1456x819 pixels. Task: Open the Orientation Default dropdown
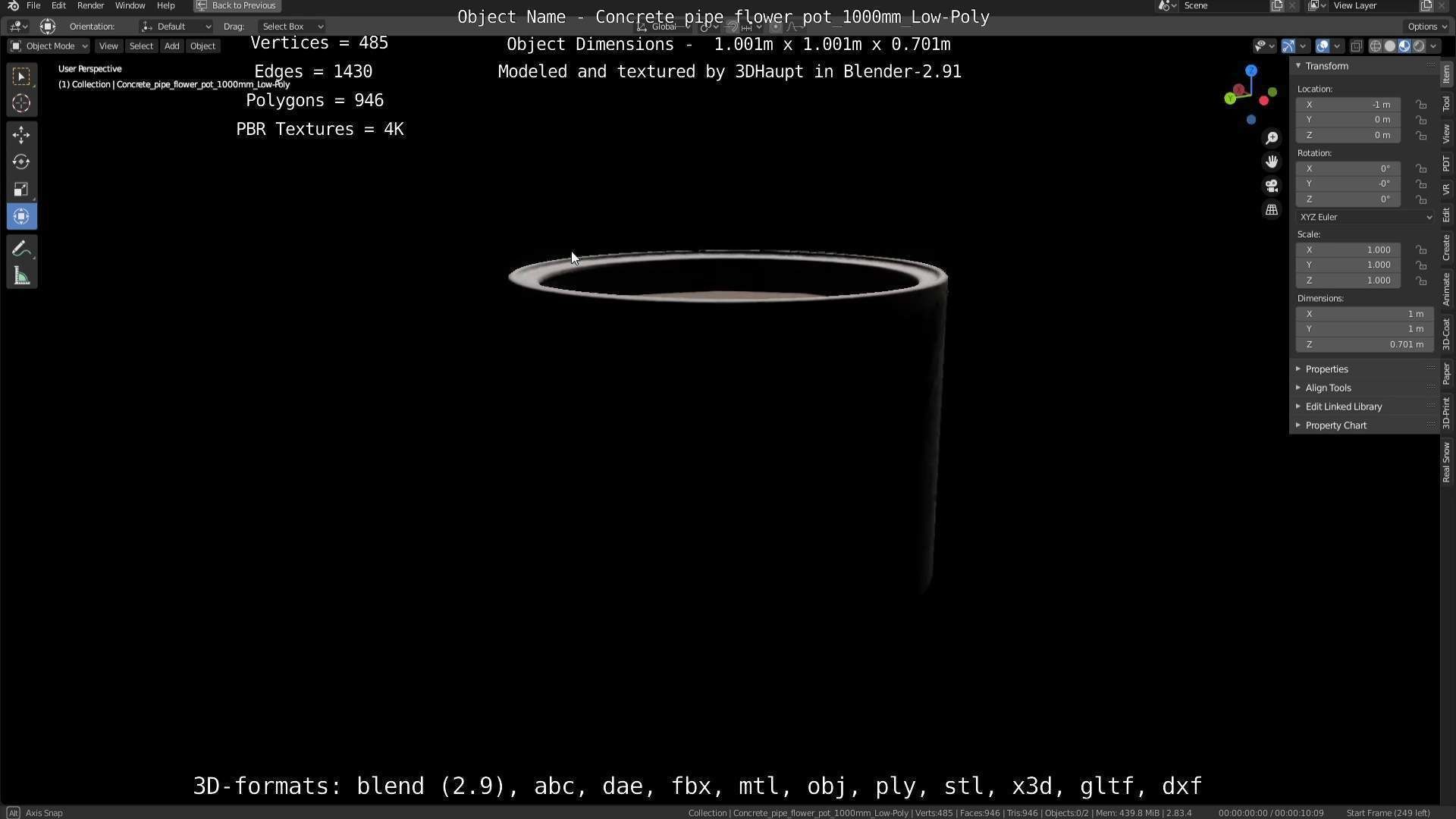(175, 27)
